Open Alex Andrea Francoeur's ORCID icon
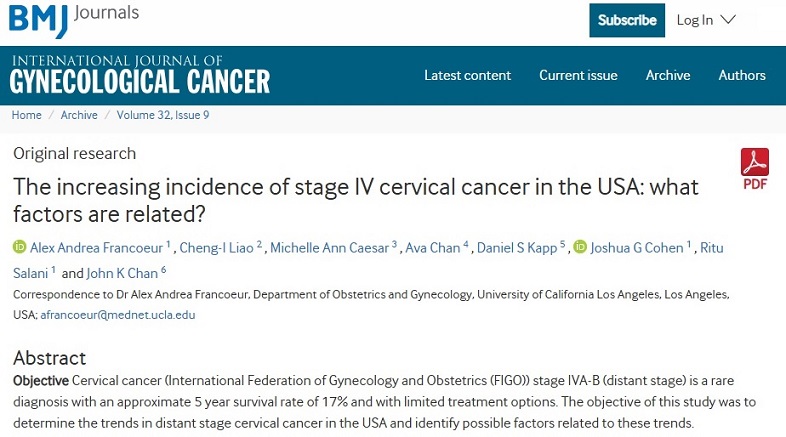The height and width of the screenshot is (437, 786). click(19, 247)
